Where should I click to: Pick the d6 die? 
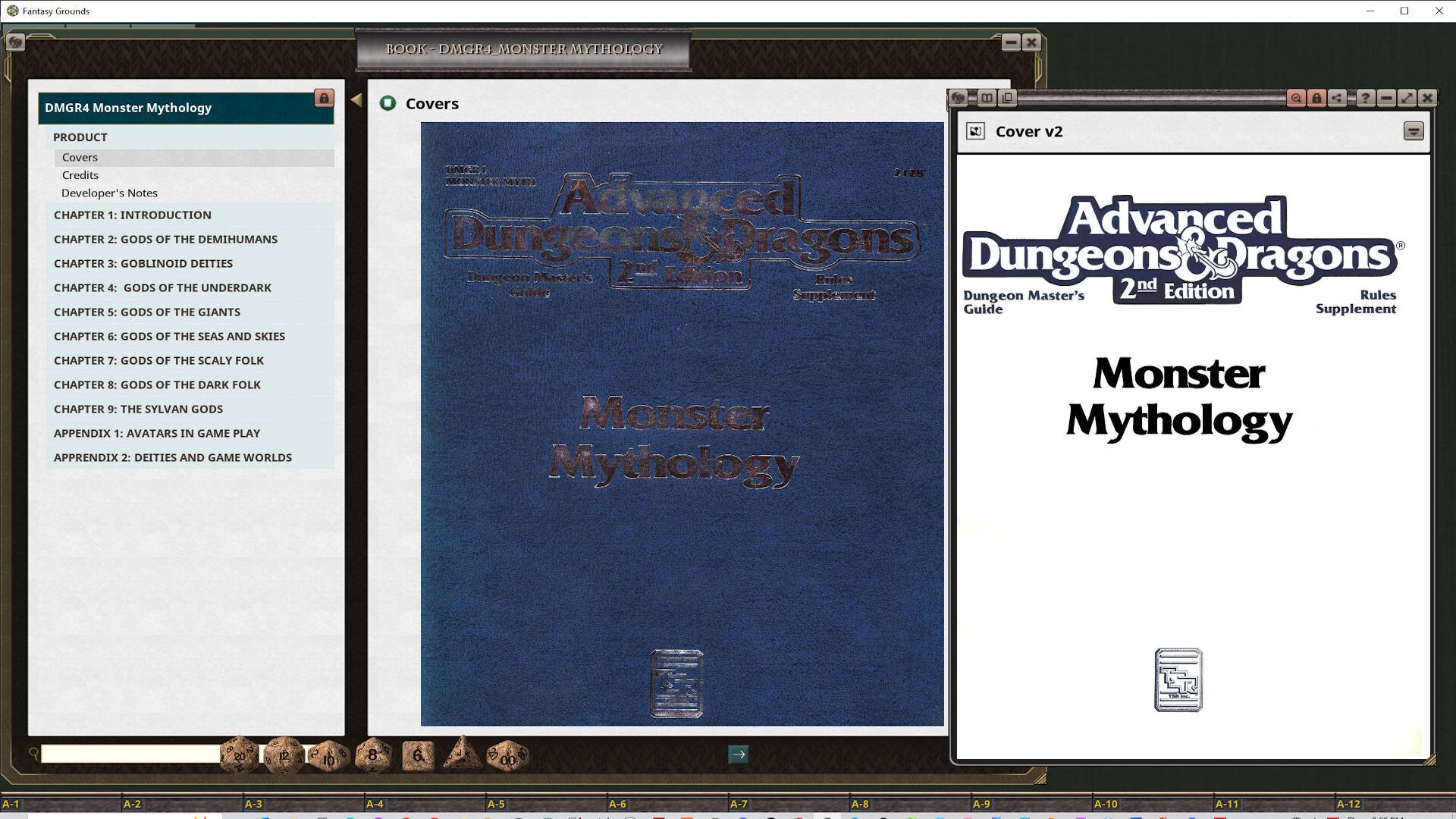pyautogui.click(x=418, y=755)
